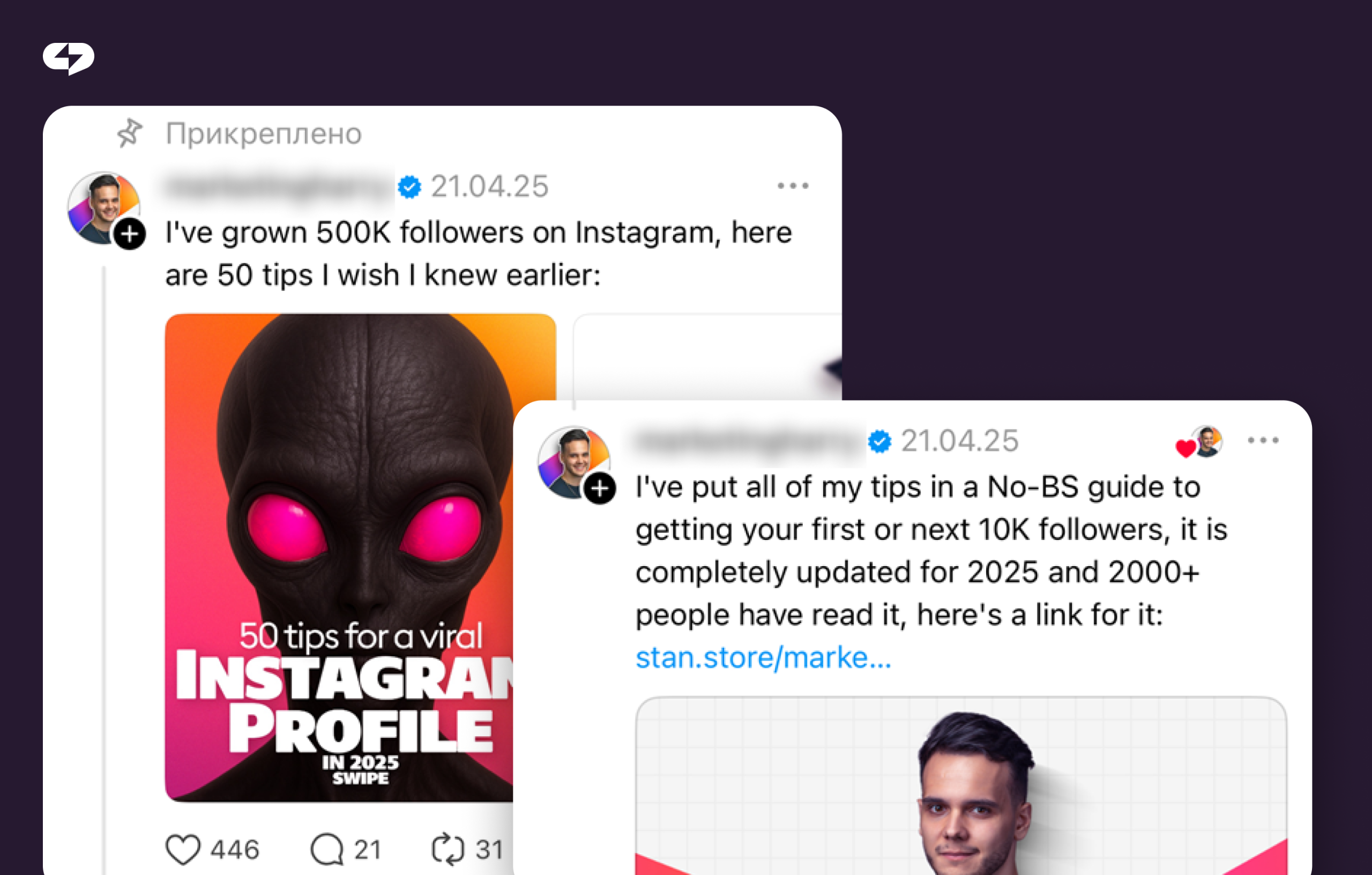Open three-dot menu on first post
This screenshot has height=875, width=1372.
793,186
